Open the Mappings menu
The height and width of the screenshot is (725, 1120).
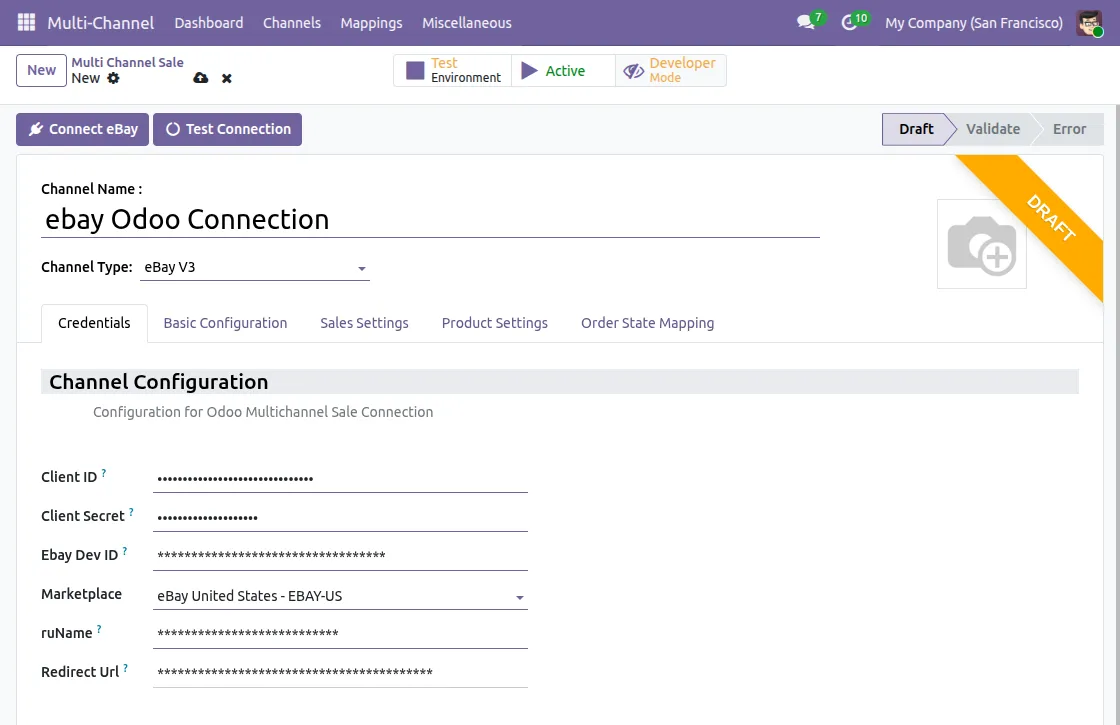[x=371, y=23]
